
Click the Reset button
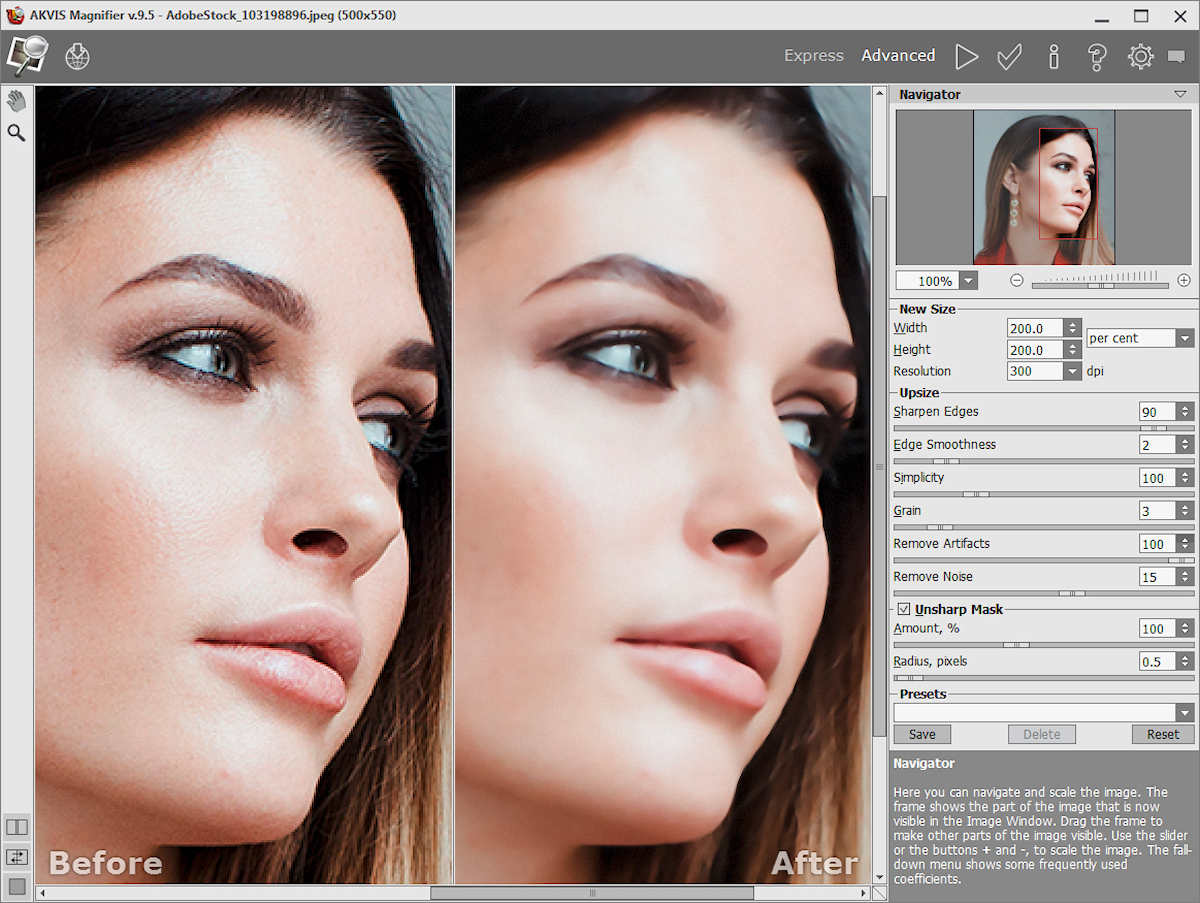click(x=1163, y=734)
